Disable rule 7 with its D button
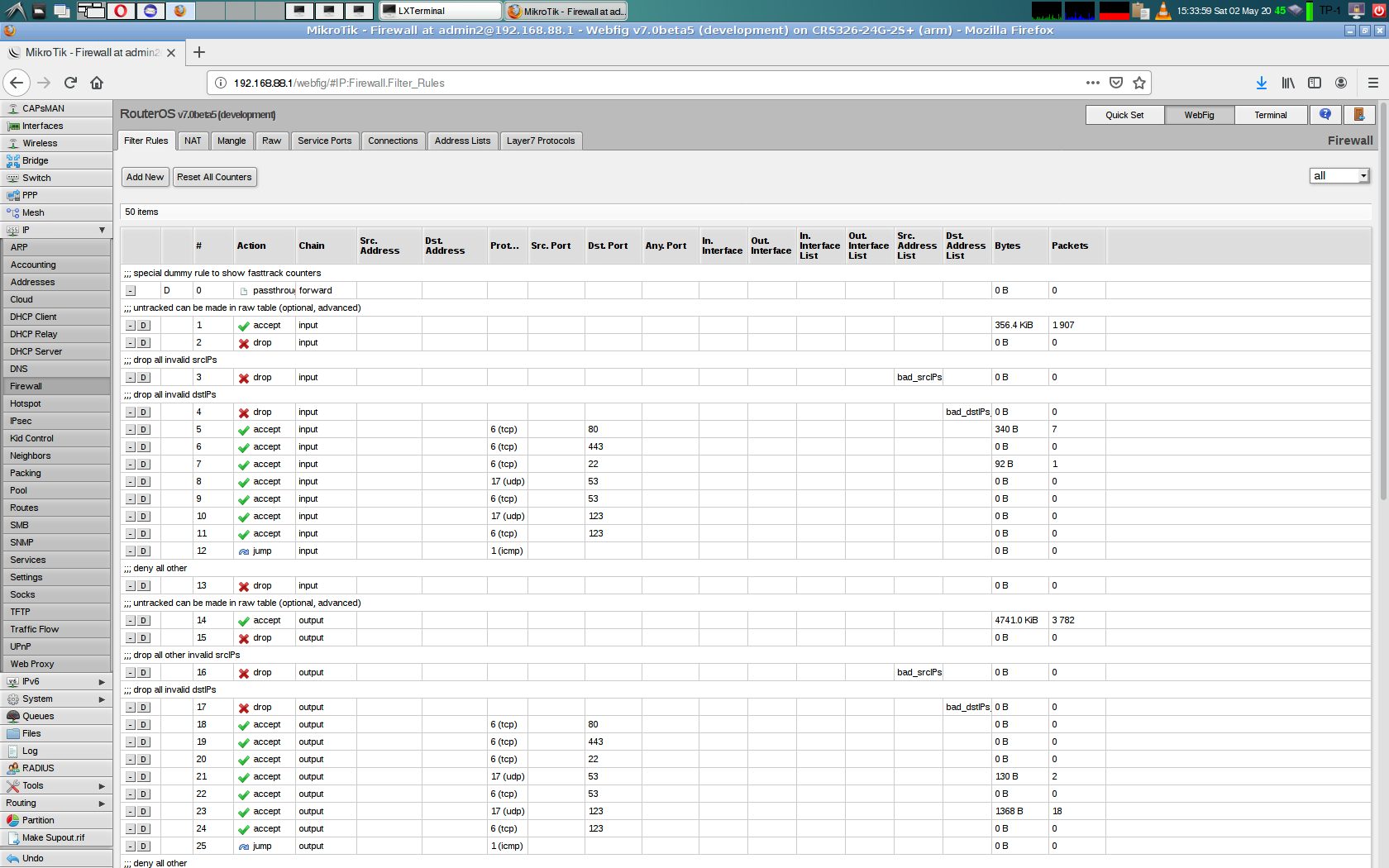This screenshot has width=1389, height=868. [x=144, y=465]
